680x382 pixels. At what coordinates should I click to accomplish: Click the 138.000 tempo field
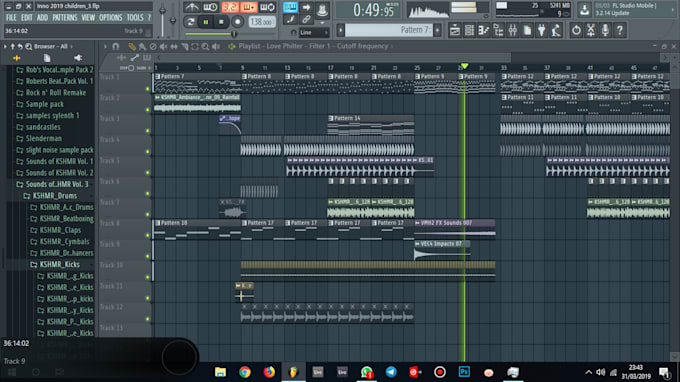pyautogui.click(x=262, y=22)
